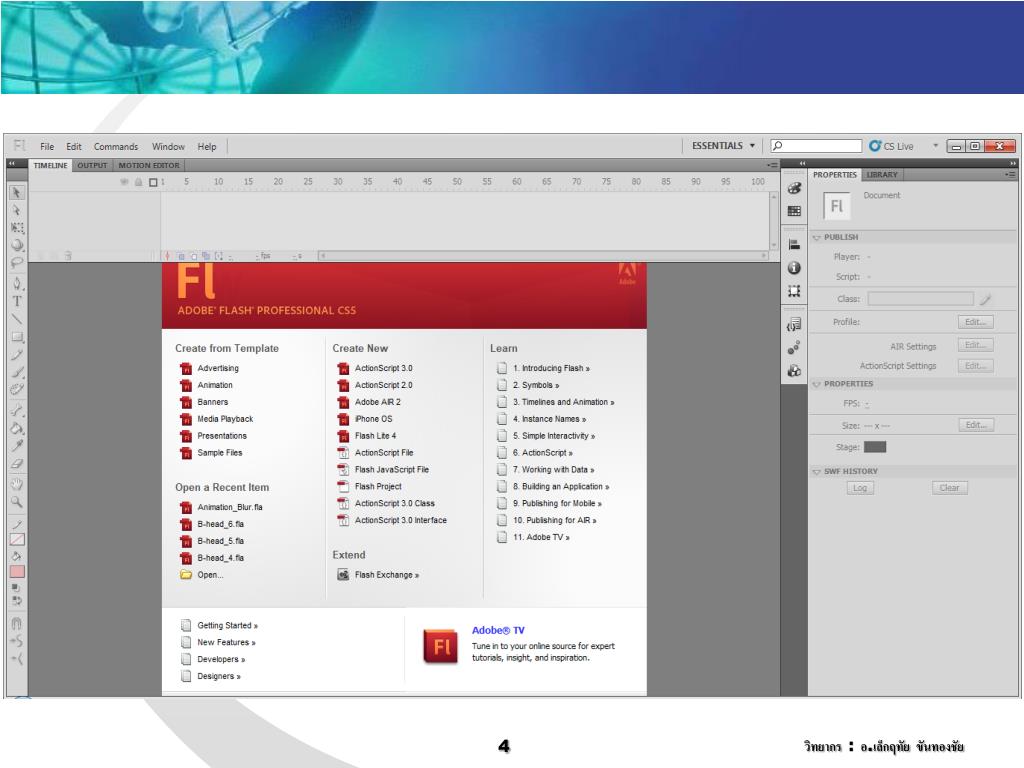Click the stroke color swatch
1024x768 pixels.
pos(17,539)
